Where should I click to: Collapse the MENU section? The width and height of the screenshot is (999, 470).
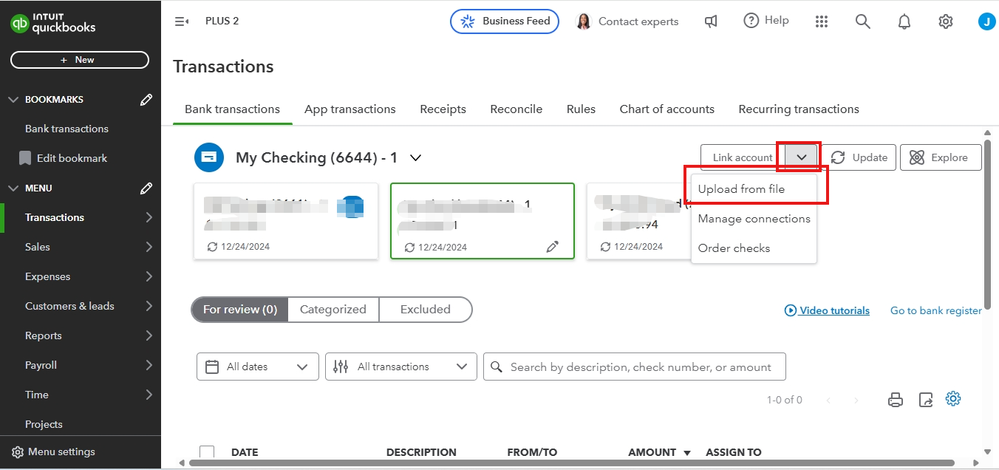pos(13,188)
